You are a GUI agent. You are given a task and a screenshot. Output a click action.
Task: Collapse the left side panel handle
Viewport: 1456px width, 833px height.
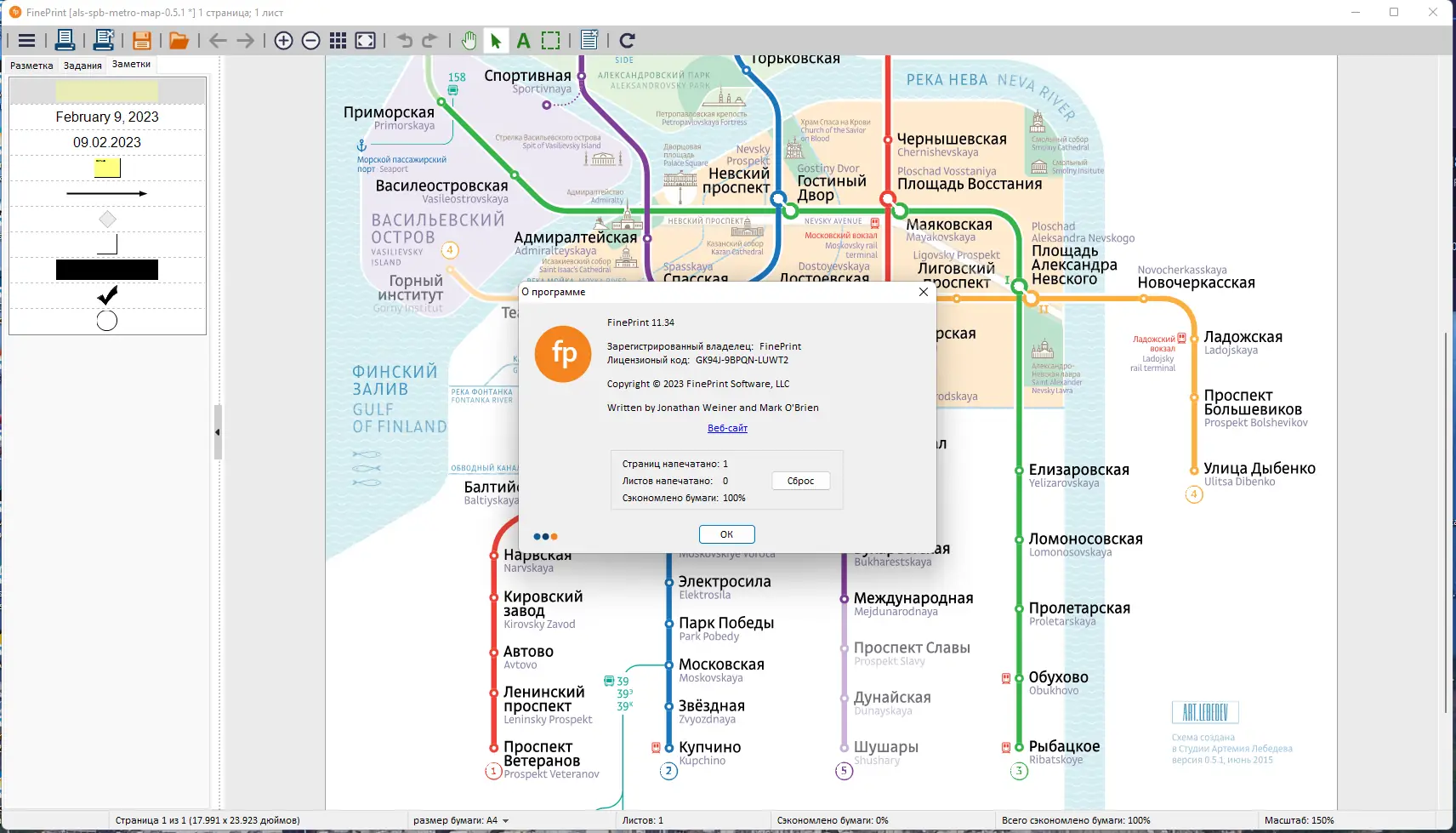218,432
